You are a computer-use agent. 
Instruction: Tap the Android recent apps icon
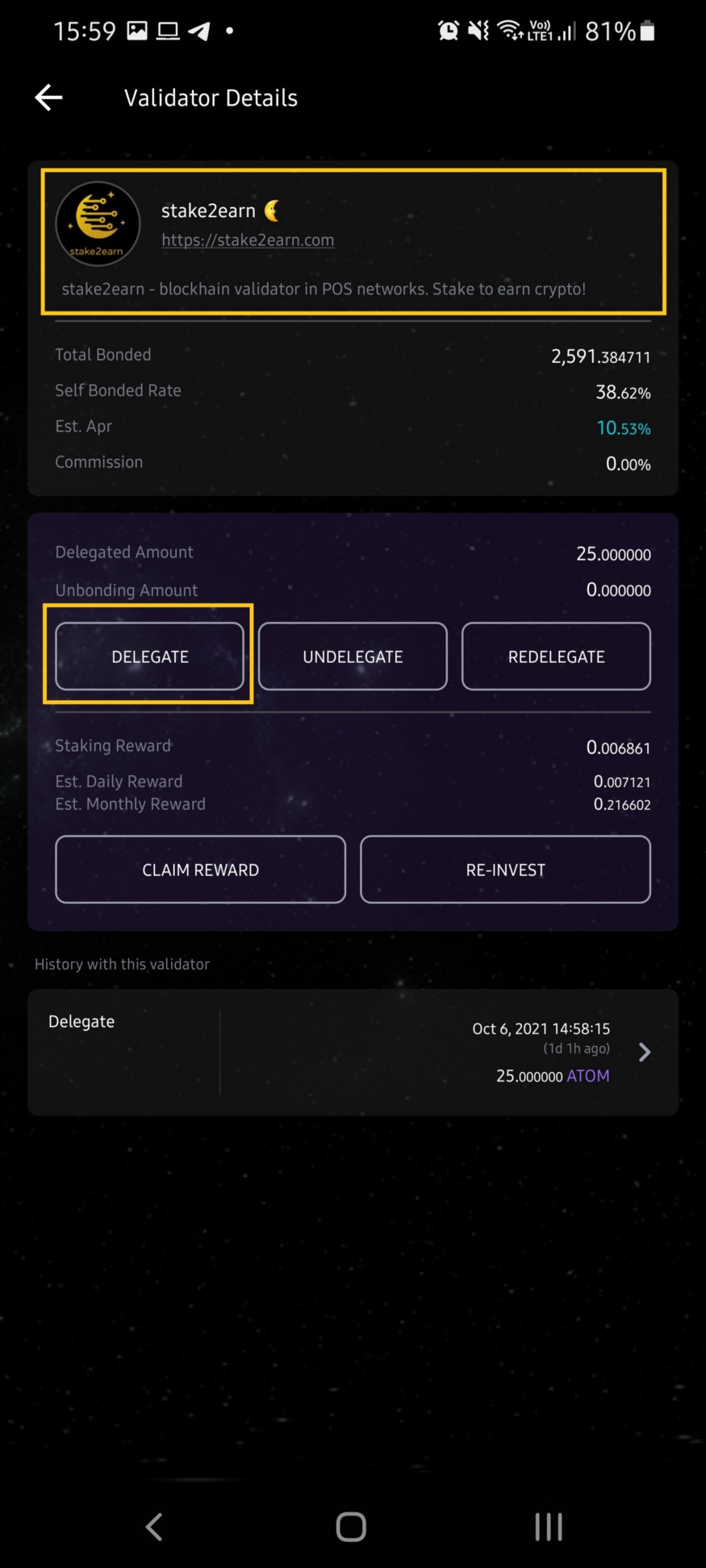(549, 1526)
